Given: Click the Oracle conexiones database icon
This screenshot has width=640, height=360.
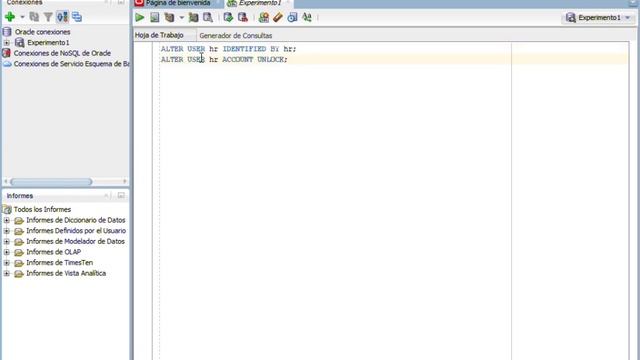Looking at the screenshot, I should pyautogui.click(x=7, y=31).
